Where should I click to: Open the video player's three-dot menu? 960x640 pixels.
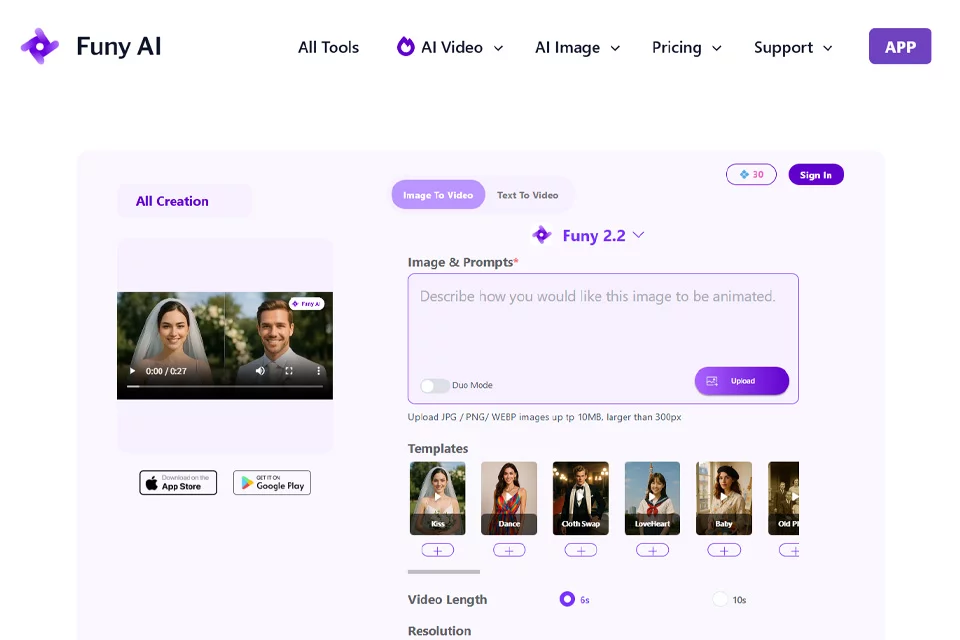point(318,371)
